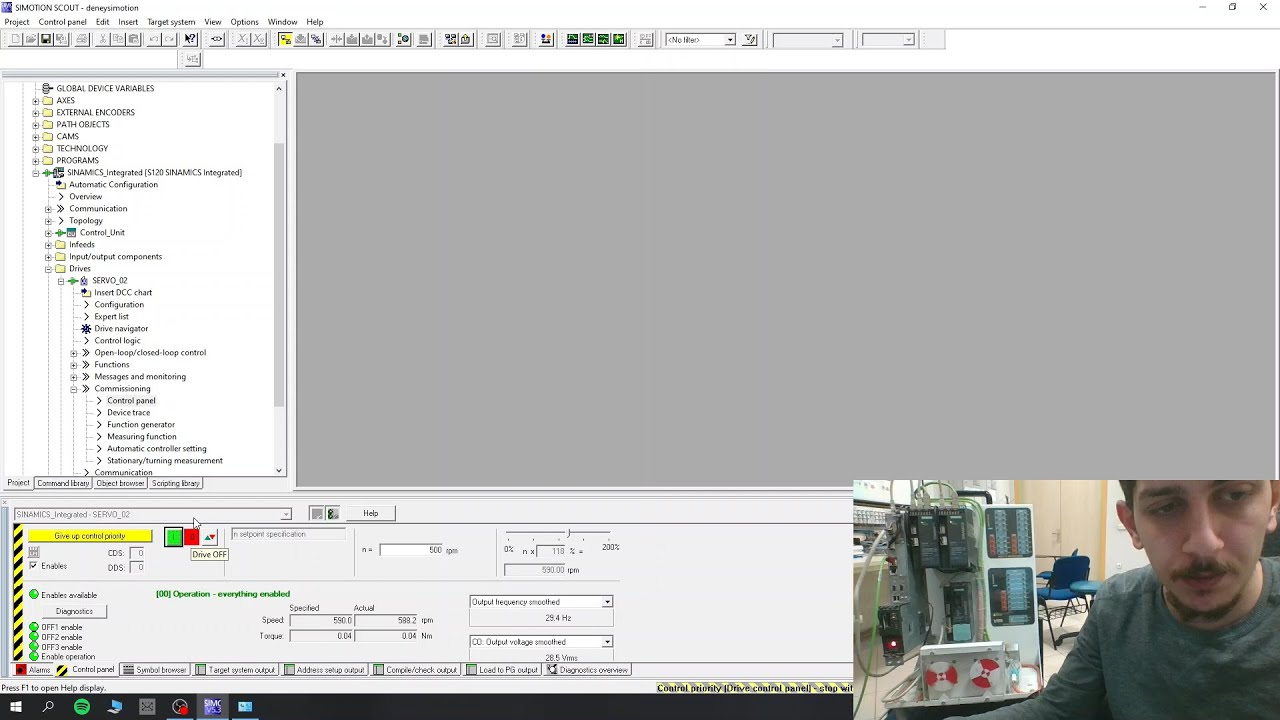1280x720 pixels.
Task: Switch to the Alarms tab
Action: click(34, 670)
